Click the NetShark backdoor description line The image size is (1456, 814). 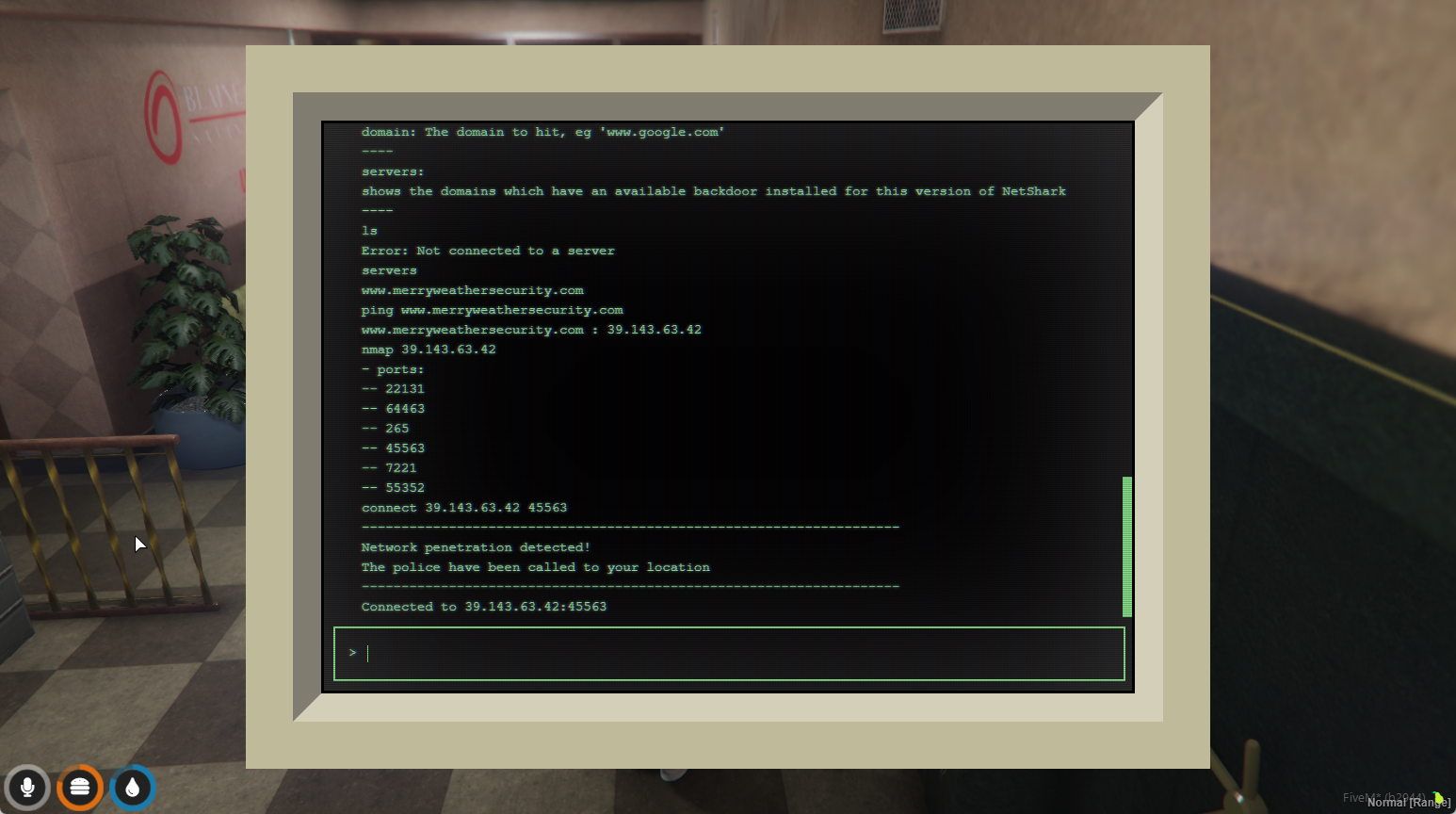click(x=714, y=191)
